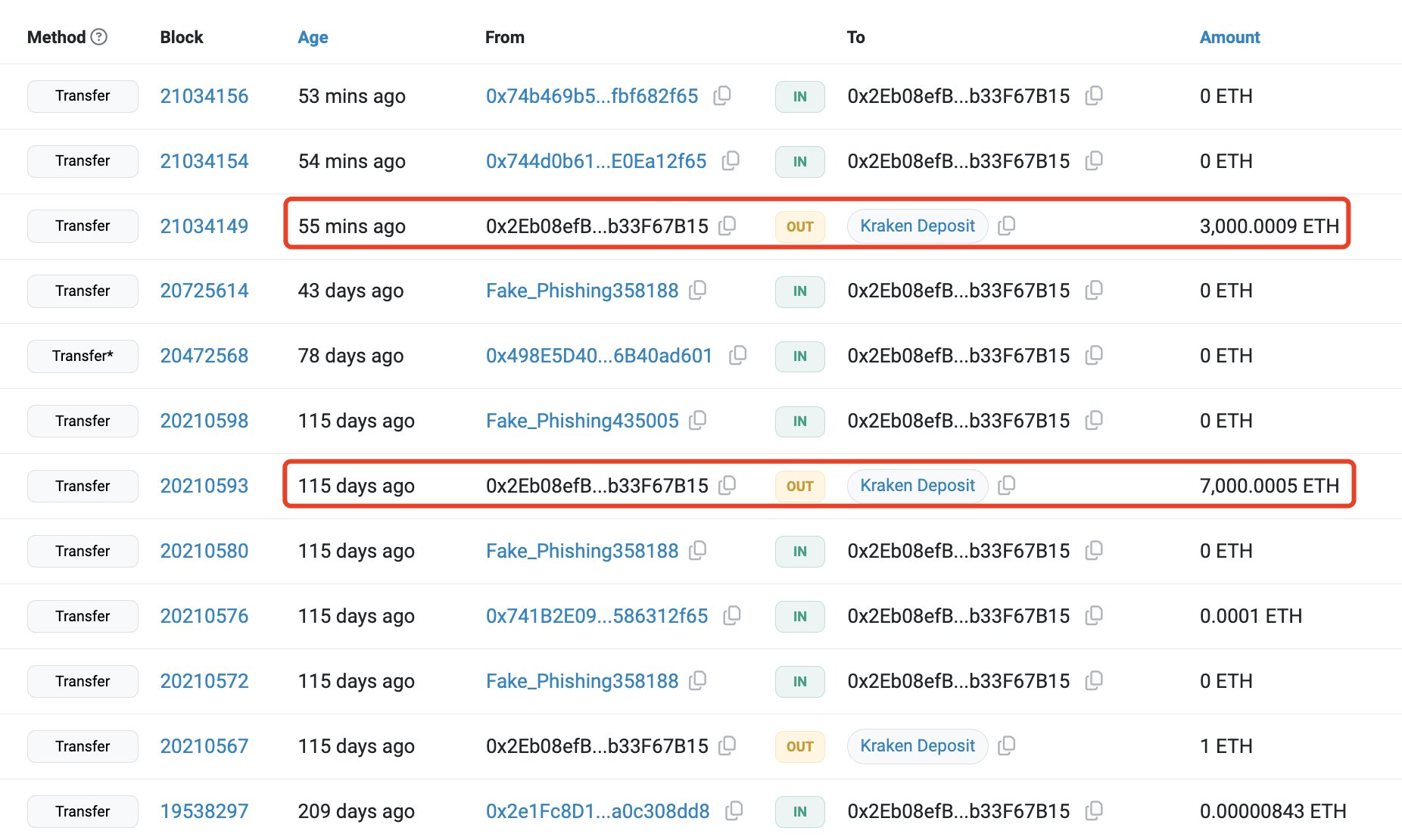The height and width of the screenshot is (840, 1402).
Task: Copy the Fake_Phishing358188 address in block 20210580 row
Action: [x=698, y=550]
